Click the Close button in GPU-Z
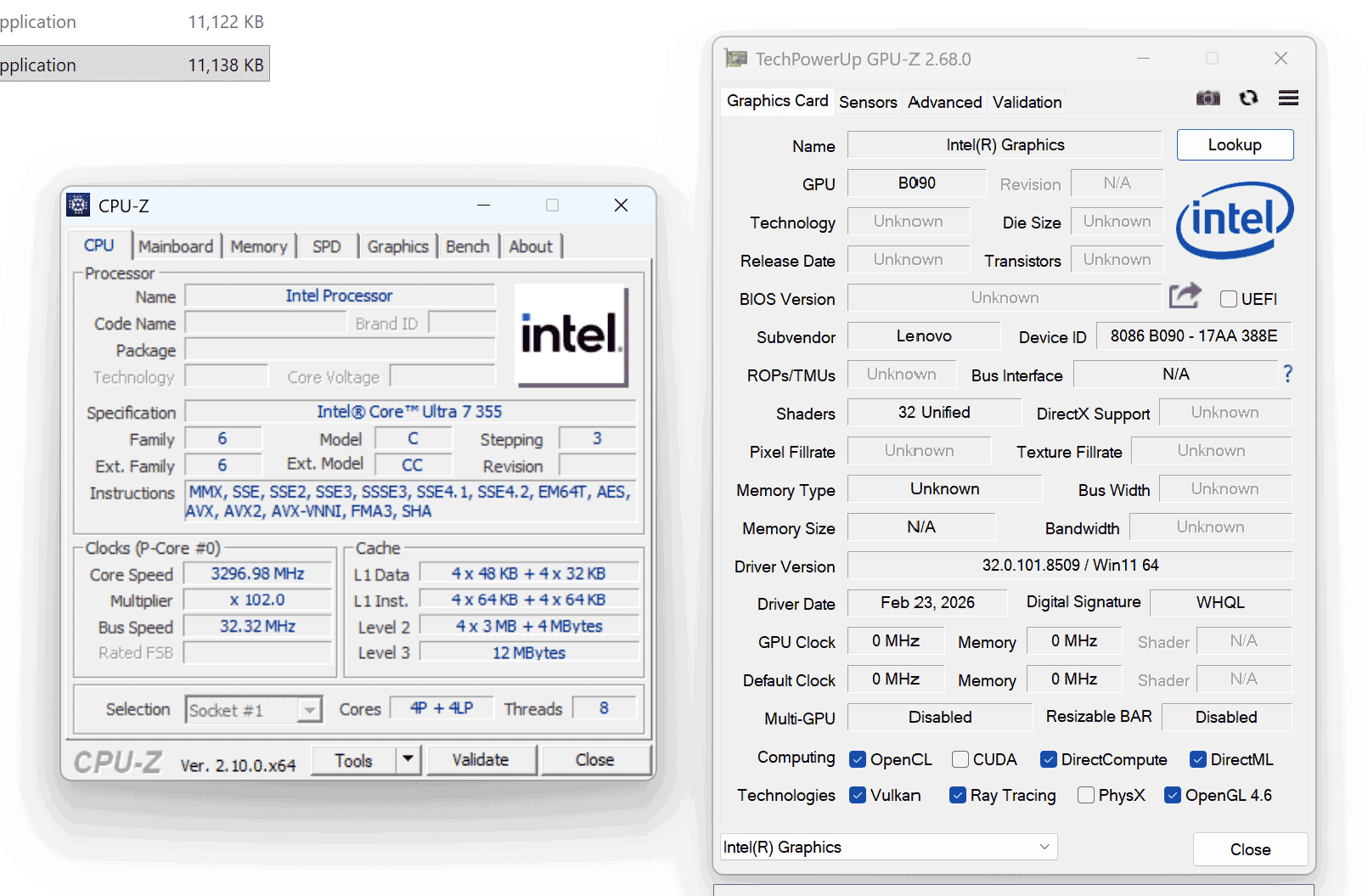Screen dimensions: 1368x896 pyautogui.click(x=1250, y=849)
